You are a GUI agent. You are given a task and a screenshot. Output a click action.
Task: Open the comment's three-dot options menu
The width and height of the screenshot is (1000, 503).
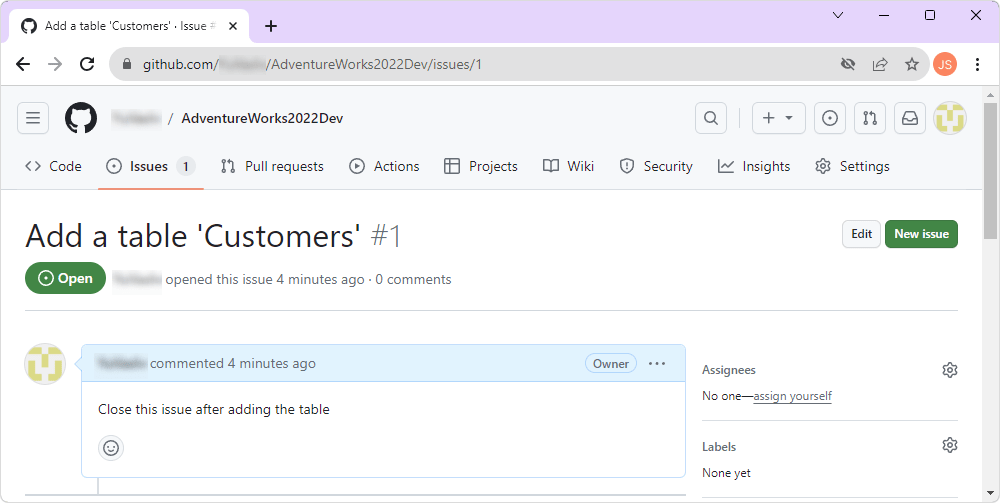coord(657,363)
